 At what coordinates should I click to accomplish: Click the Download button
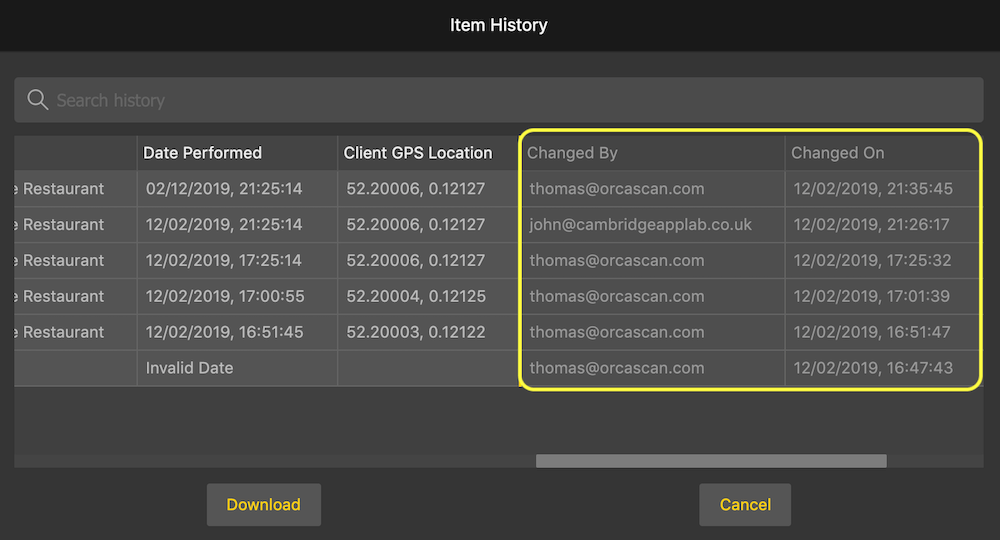coord(263,505)
